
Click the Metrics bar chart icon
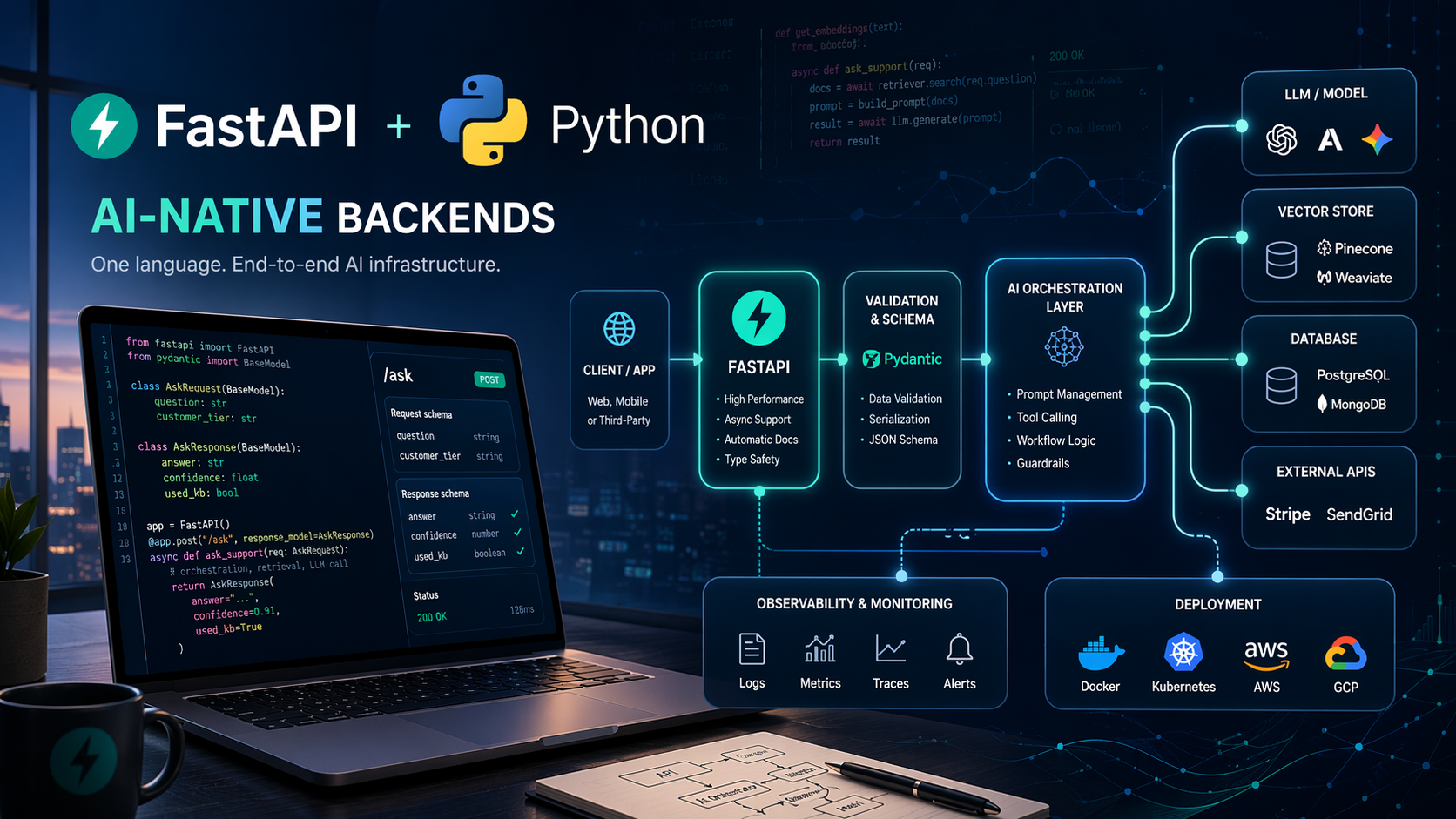click(820, 648)
